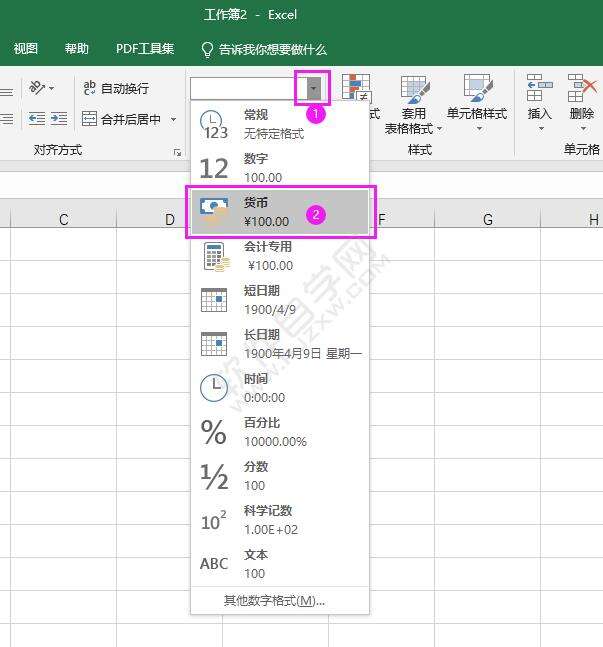Click the 插入 insert cells icon
Screen dimensions: 603x647
(x=540, y=88)
